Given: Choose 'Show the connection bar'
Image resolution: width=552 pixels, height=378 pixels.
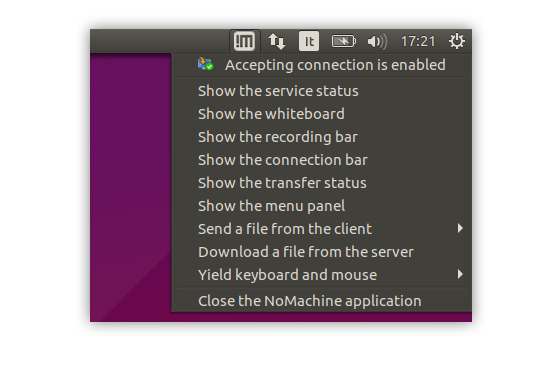Looking at the screenshot, I should [321, 160].
